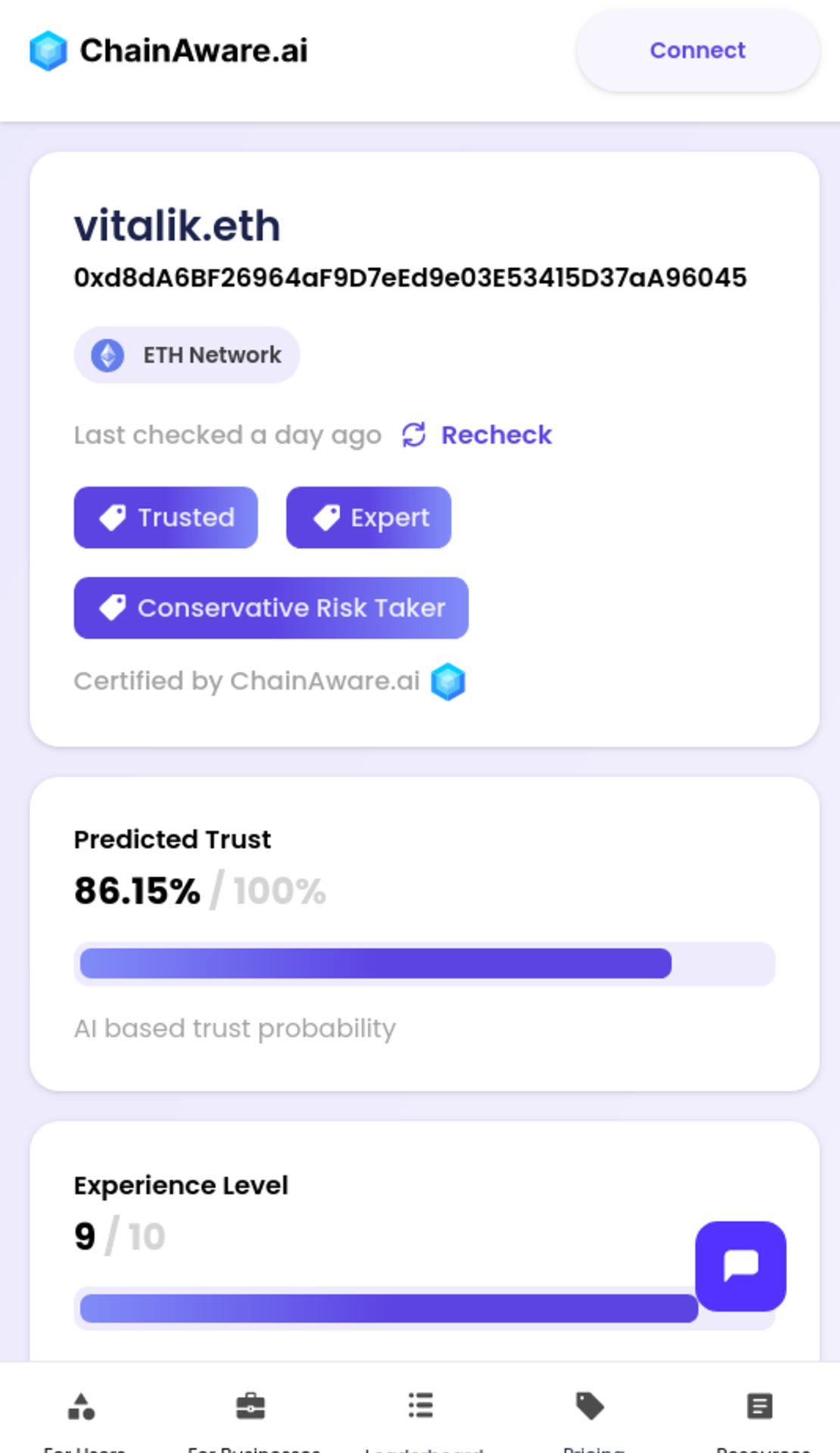Open Resources document icon
The width and height of the screenshot is (840, 1453).
(760, 1406)
